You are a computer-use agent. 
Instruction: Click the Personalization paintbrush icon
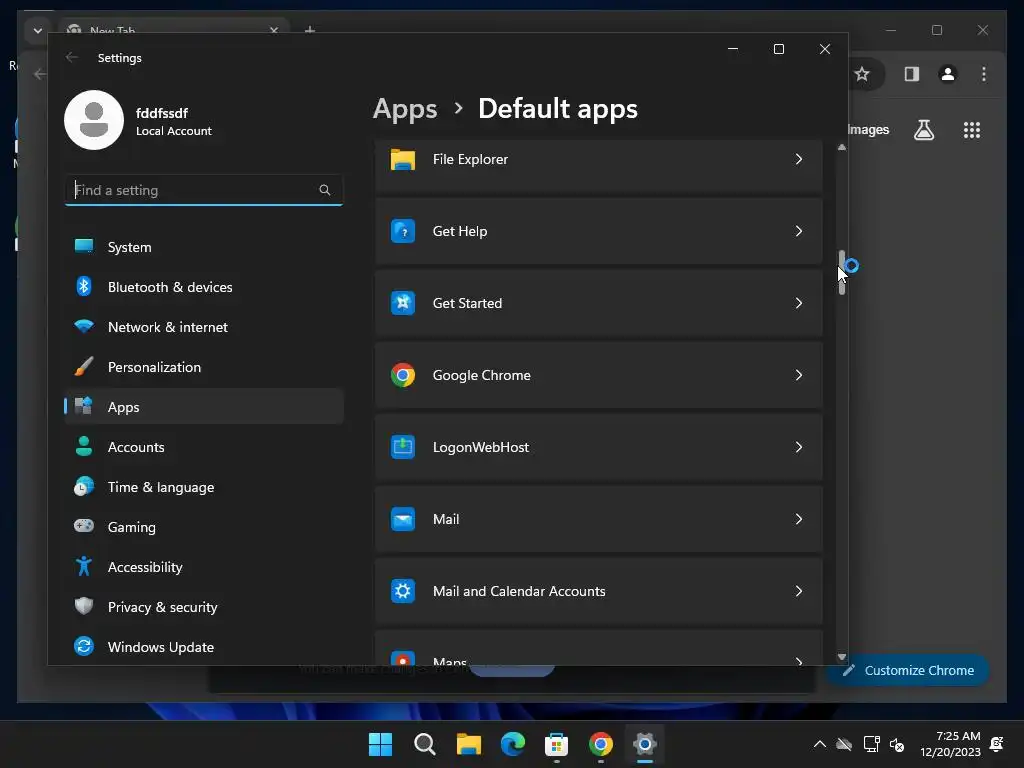coord(84,366)
